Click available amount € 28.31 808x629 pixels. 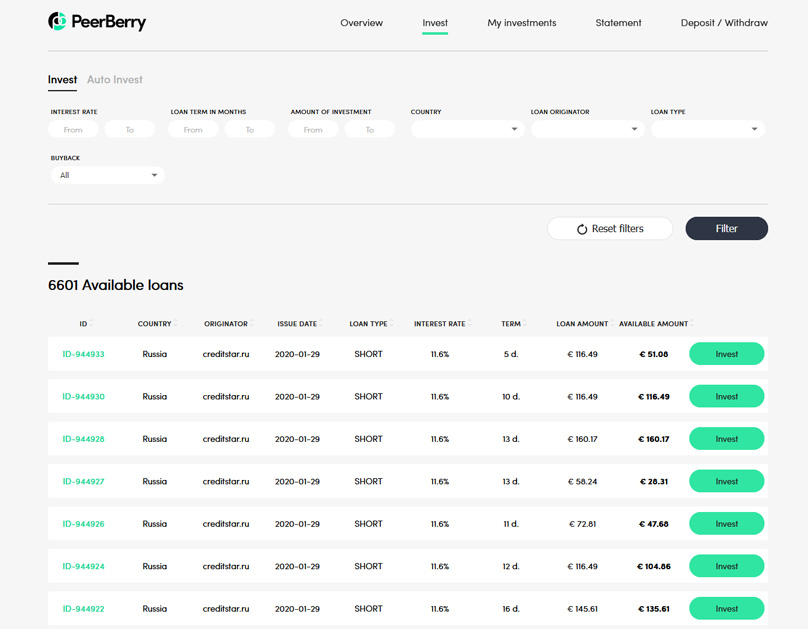tap(653, 481)
